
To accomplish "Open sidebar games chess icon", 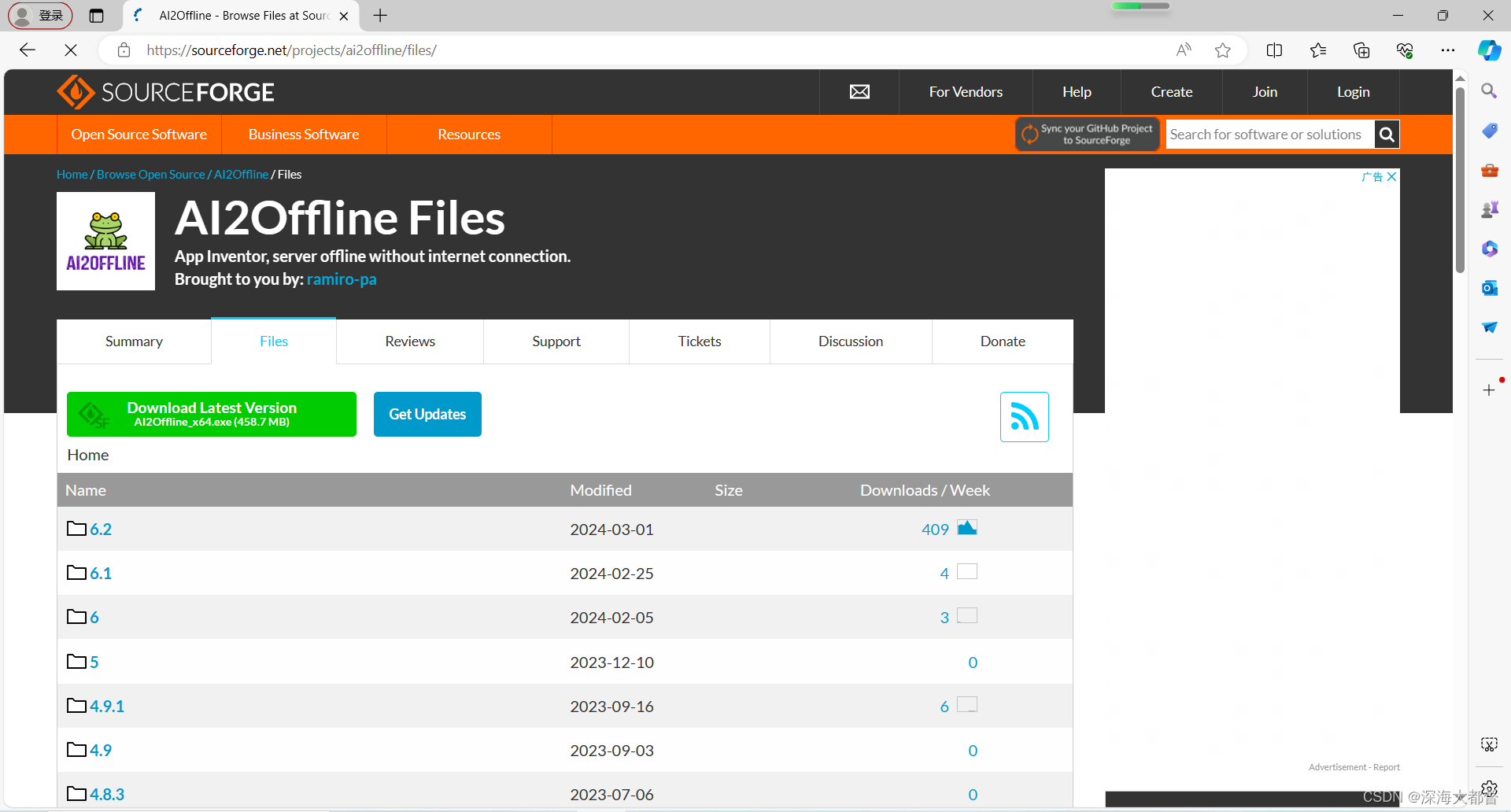I will click(1489, 209).
